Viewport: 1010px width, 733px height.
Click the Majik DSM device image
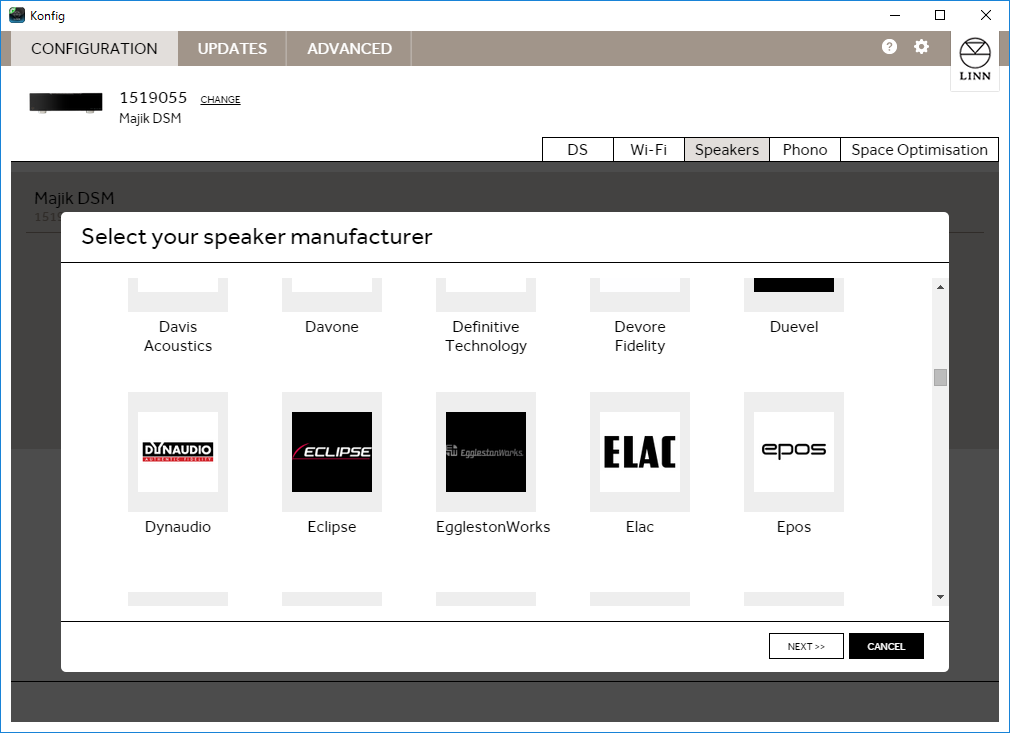point(66,103)
